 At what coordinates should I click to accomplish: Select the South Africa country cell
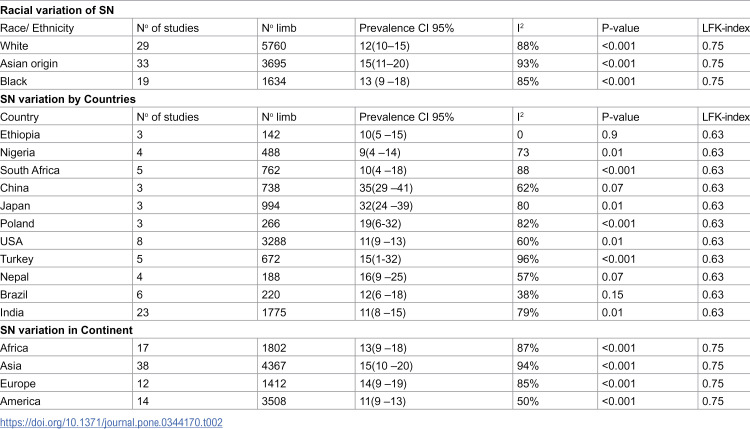30,170
